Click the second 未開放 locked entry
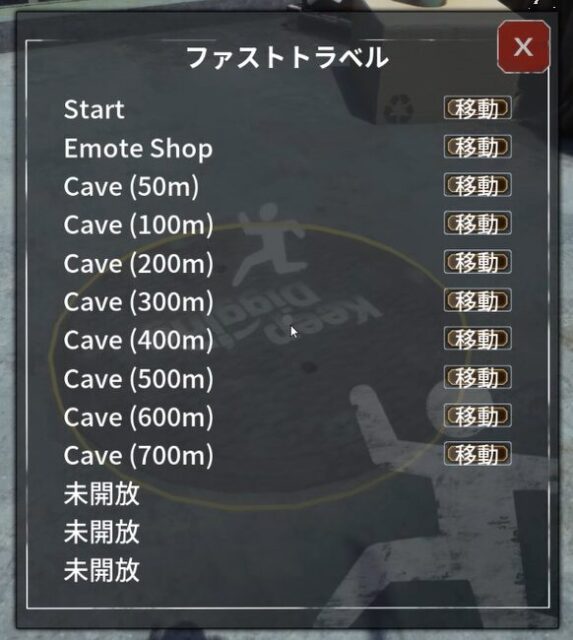Viewport: 573px width, 640px height. 102,532
